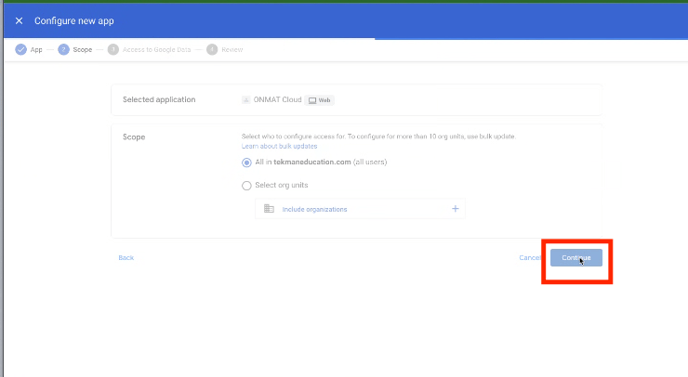Image resolution: width=688 pixels, height=377 pixels.
Task: Close the Configure new app dialog
Action: click(x=19, y=21)
